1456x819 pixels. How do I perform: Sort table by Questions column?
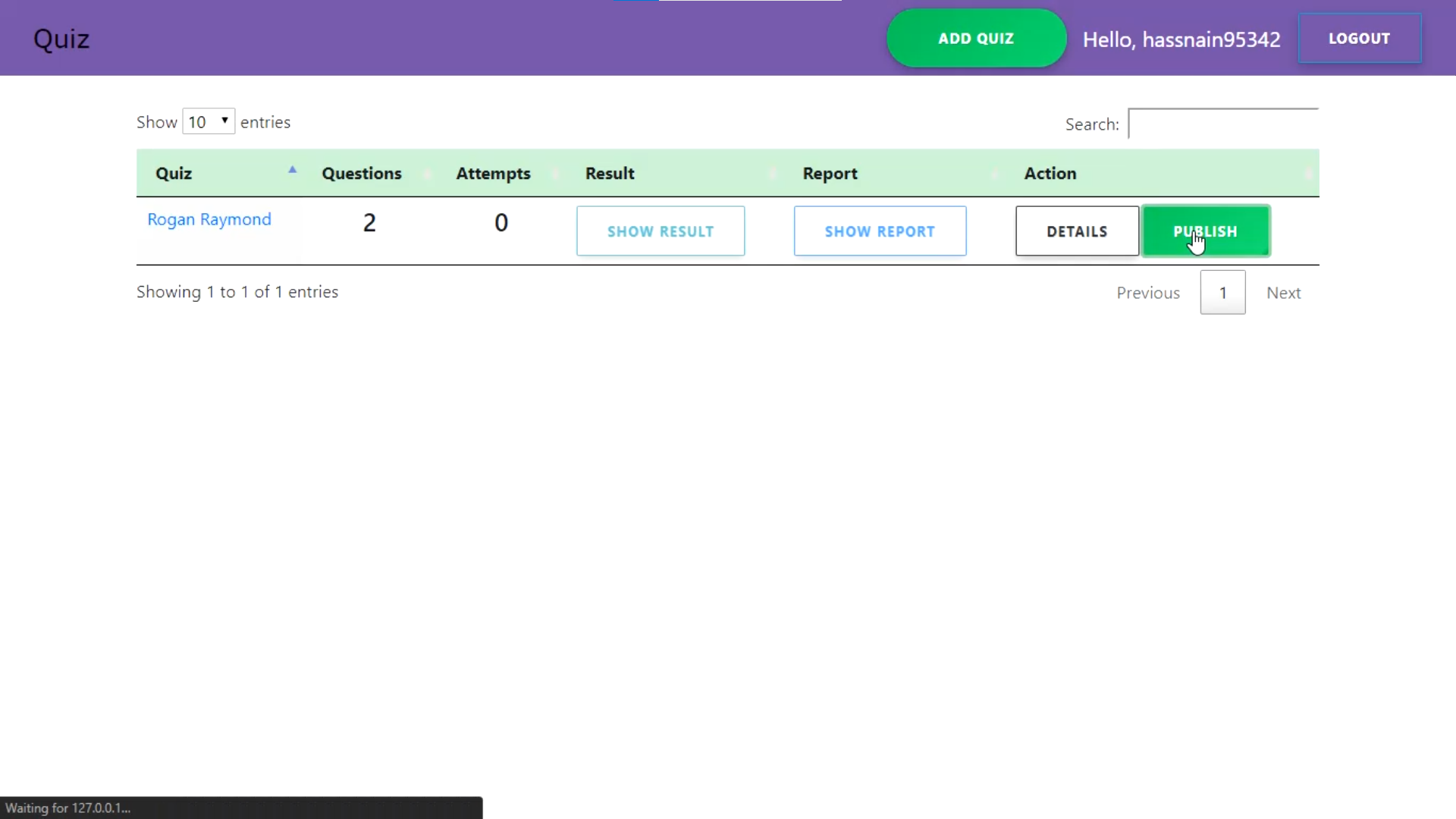tap(362, 174)
